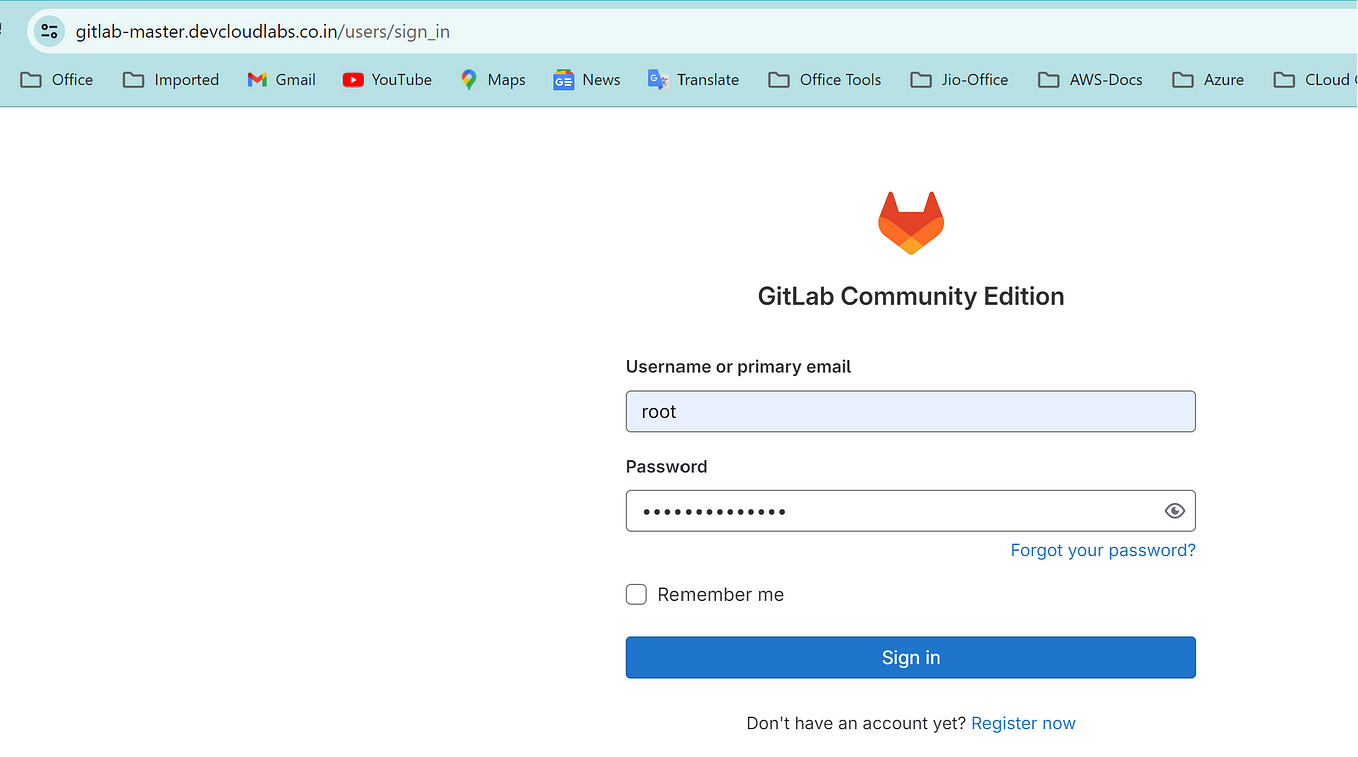Click the address bar URL
1358x757 pixels.
(263, 31)
